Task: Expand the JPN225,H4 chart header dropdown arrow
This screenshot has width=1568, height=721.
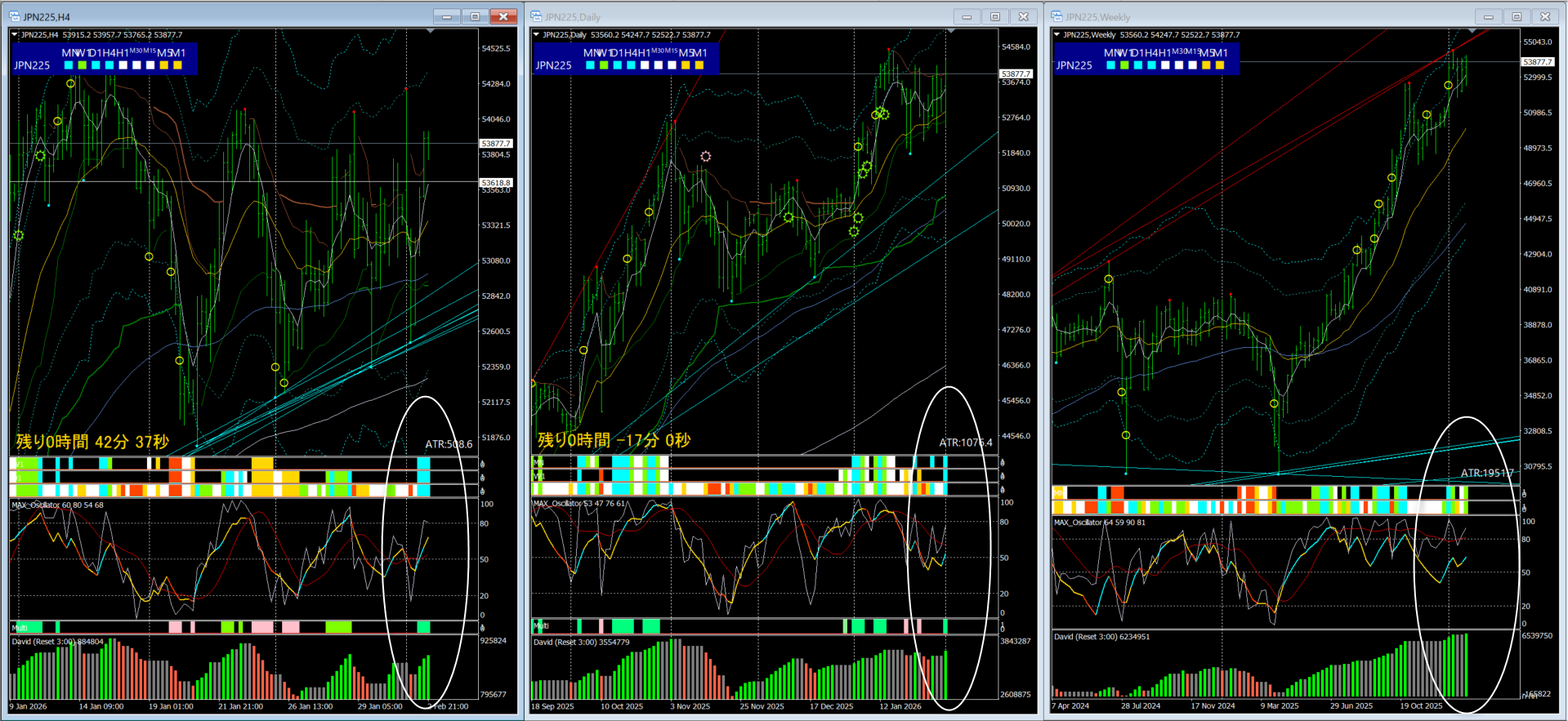Action: (15, 34)
